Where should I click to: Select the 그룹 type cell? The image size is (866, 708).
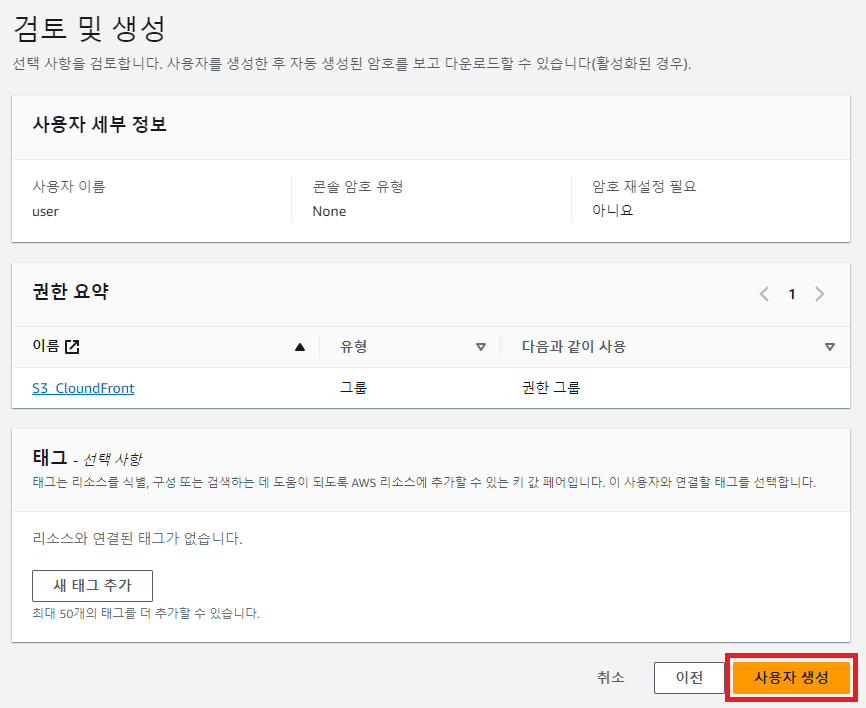[x=353, y=388]
